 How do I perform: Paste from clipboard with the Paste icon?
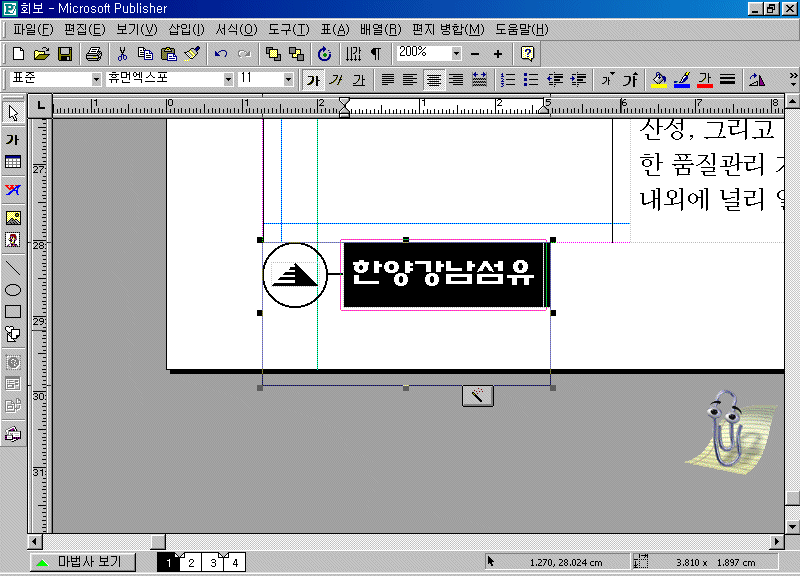[x=168, y=54]
